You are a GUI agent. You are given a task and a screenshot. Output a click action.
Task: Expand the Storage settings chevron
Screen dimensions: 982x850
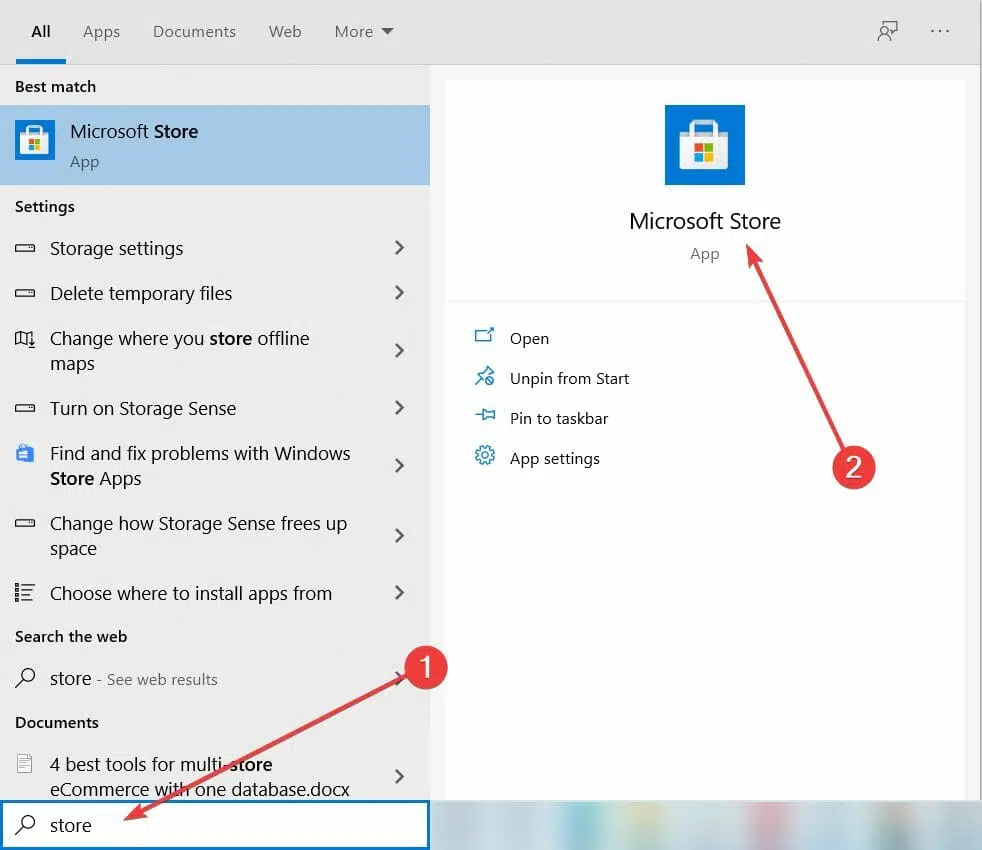click(x=399, y=248)
